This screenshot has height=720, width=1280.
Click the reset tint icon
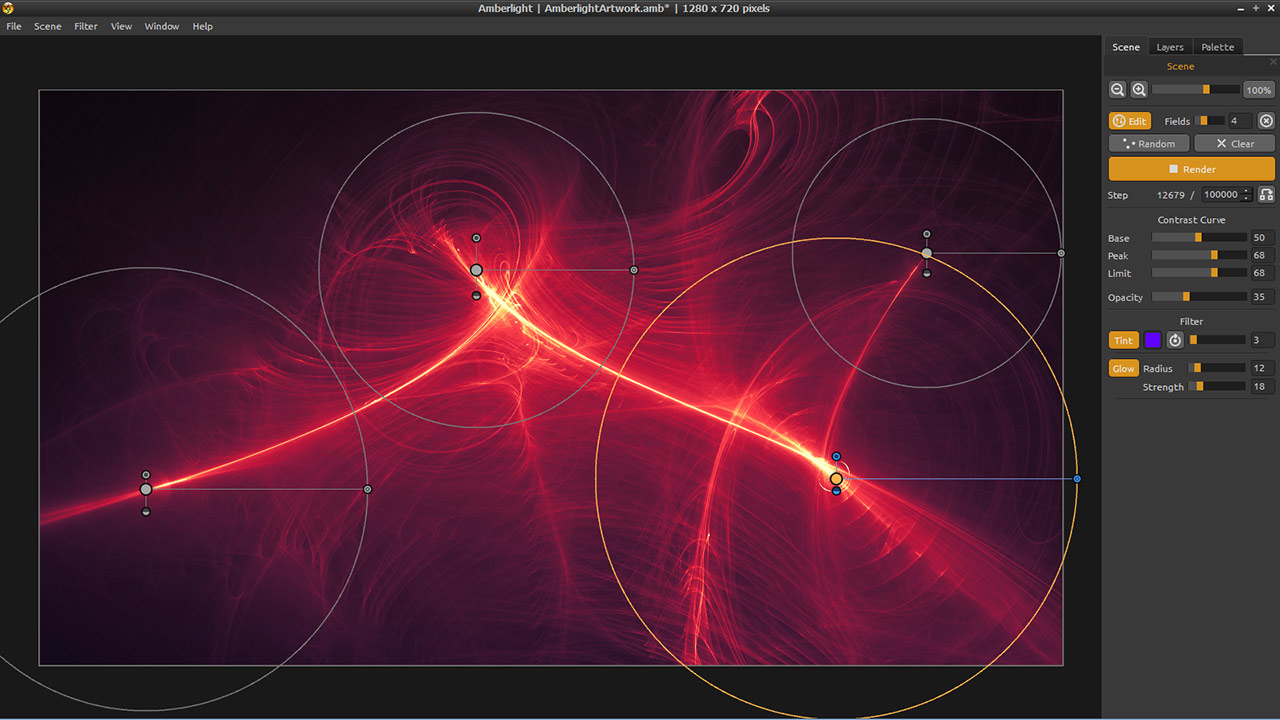(x=1175, y=340)
